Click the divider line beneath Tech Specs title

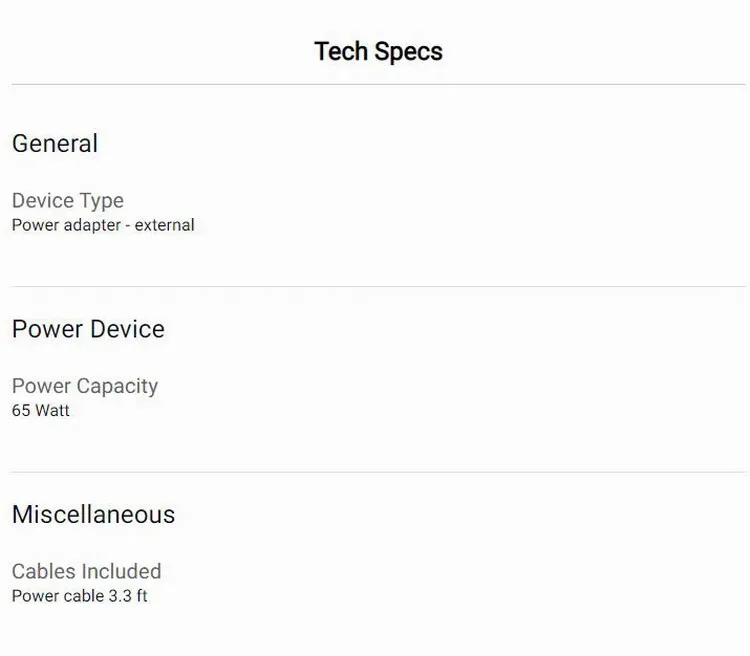coord(378,85)
